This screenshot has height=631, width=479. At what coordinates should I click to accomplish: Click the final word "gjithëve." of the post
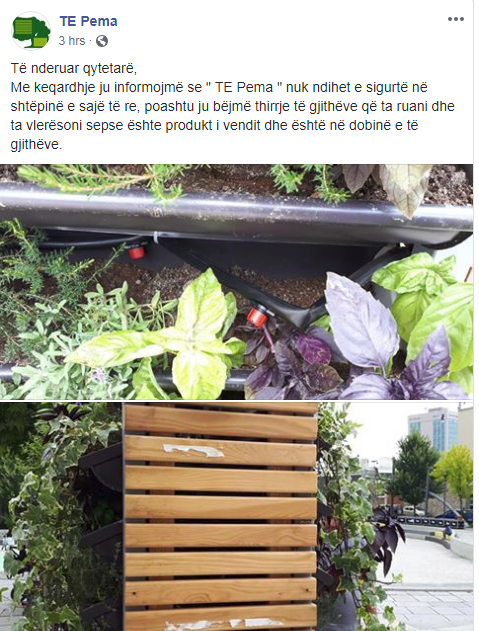[36, 145]
